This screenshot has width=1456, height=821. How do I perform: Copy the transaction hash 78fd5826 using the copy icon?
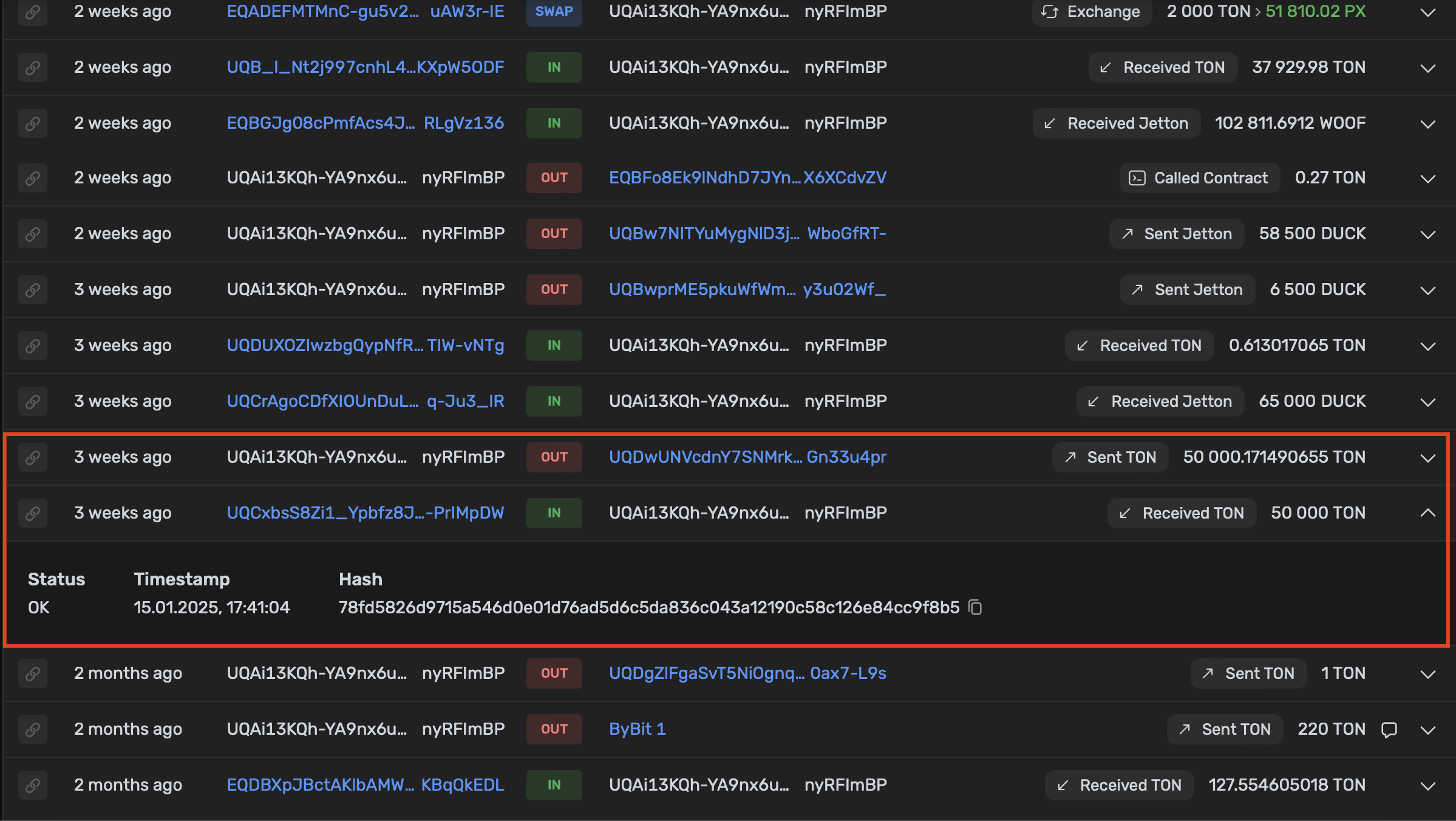[x=975, y=607]
